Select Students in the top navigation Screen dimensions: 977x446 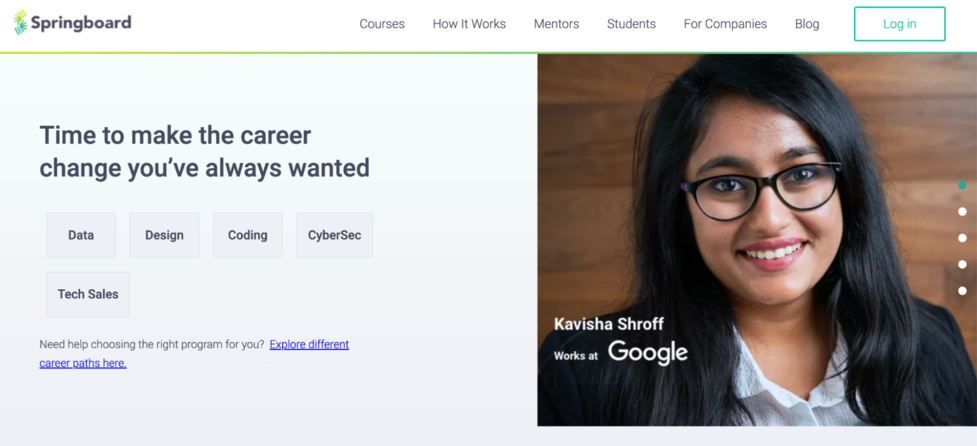coord(631,24)
